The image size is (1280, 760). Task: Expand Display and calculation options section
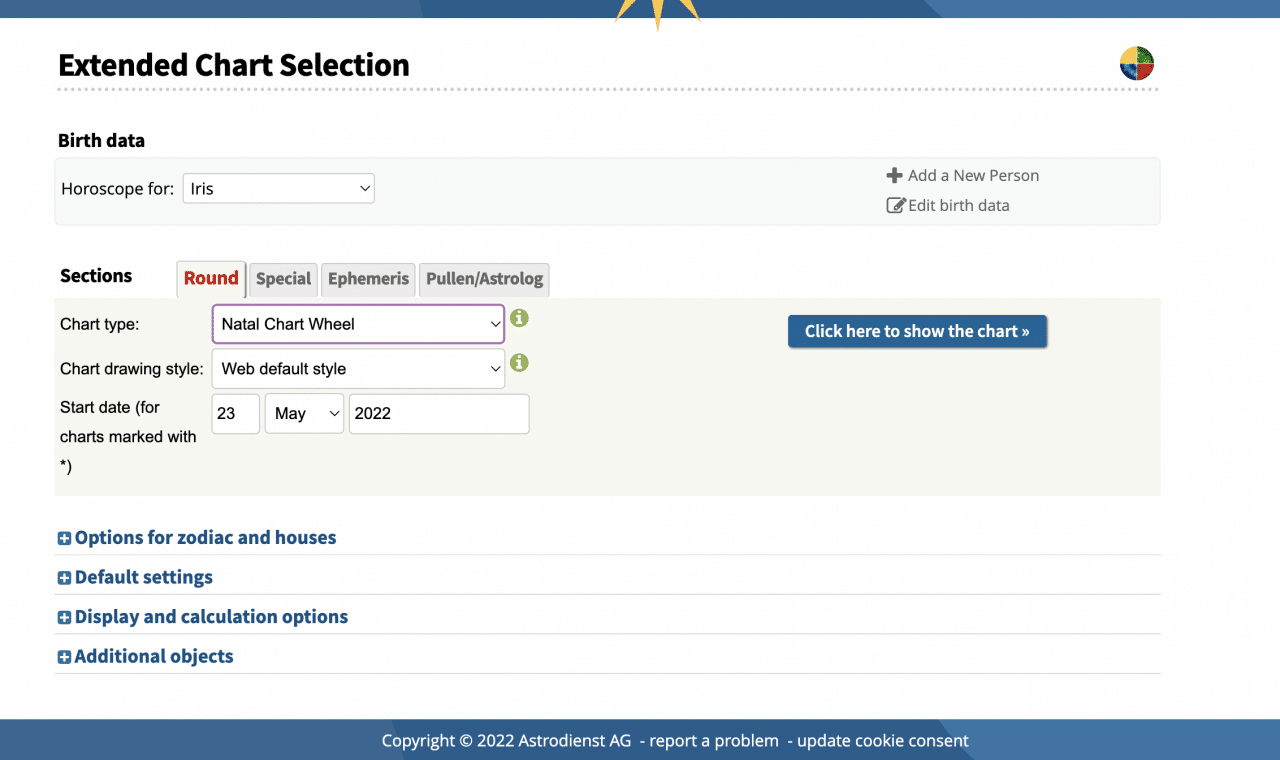click(211, 617)
